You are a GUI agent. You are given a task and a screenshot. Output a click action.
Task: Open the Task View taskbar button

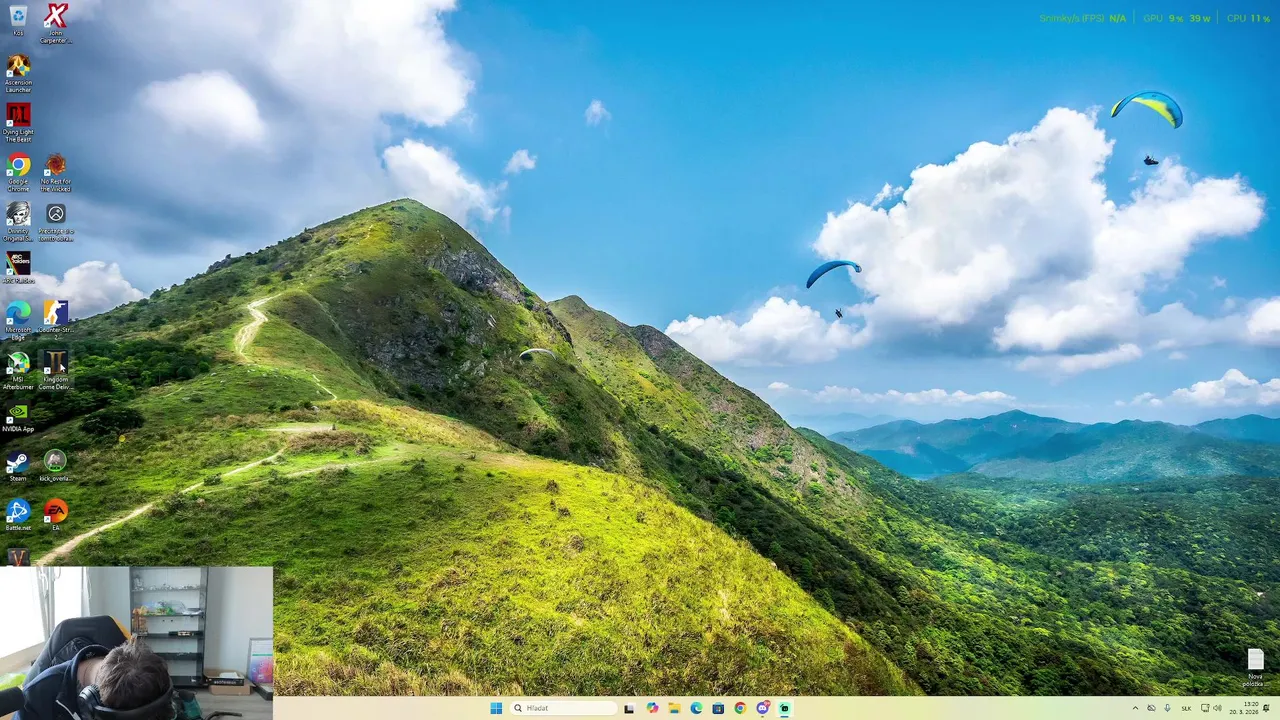629,708
